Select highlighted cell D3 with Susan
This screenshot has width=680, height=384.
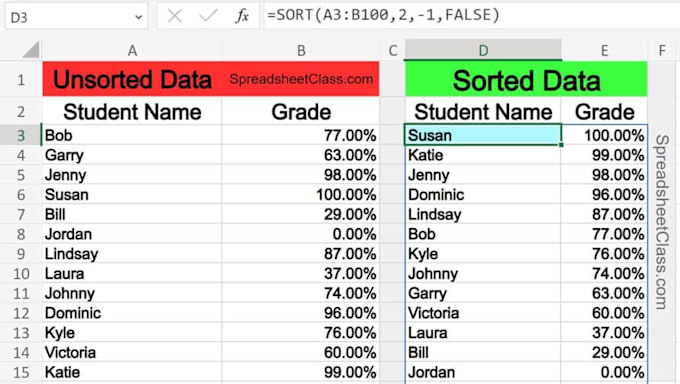click(483, 135)
